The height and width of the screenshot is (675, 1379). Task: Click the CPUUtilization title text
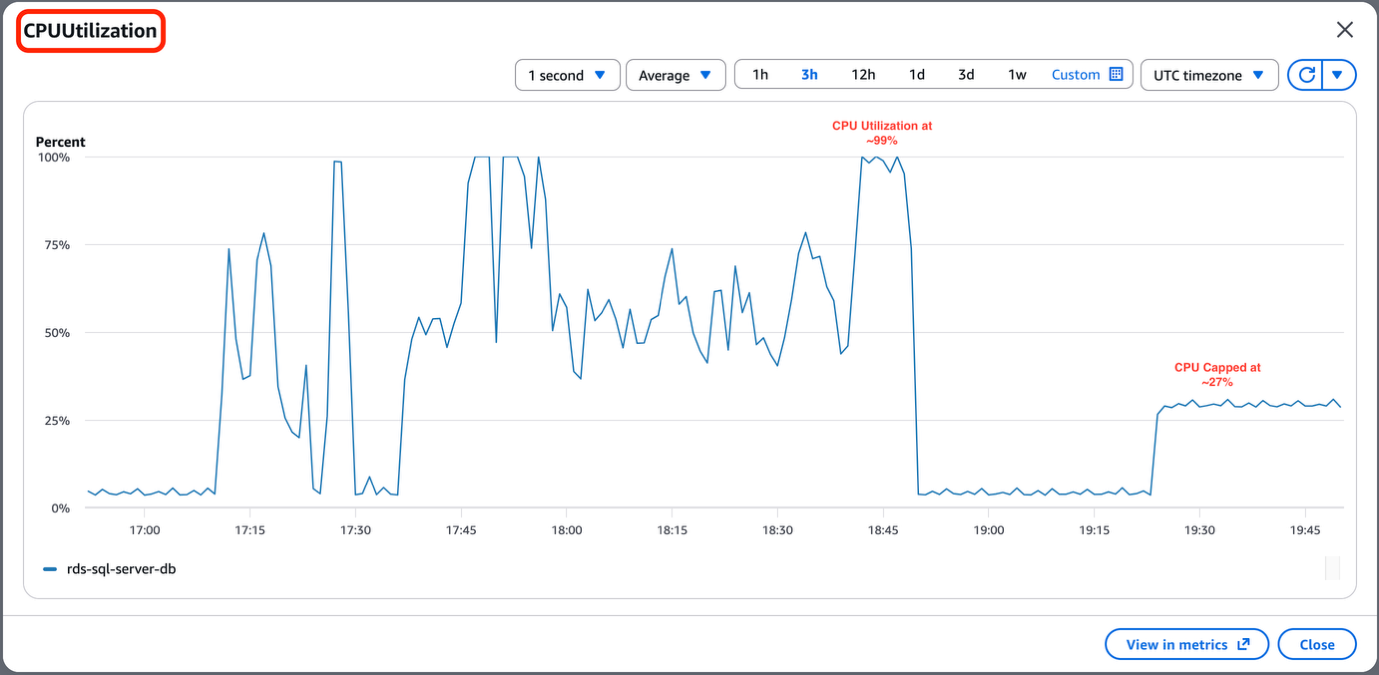[x=90, y=31]
